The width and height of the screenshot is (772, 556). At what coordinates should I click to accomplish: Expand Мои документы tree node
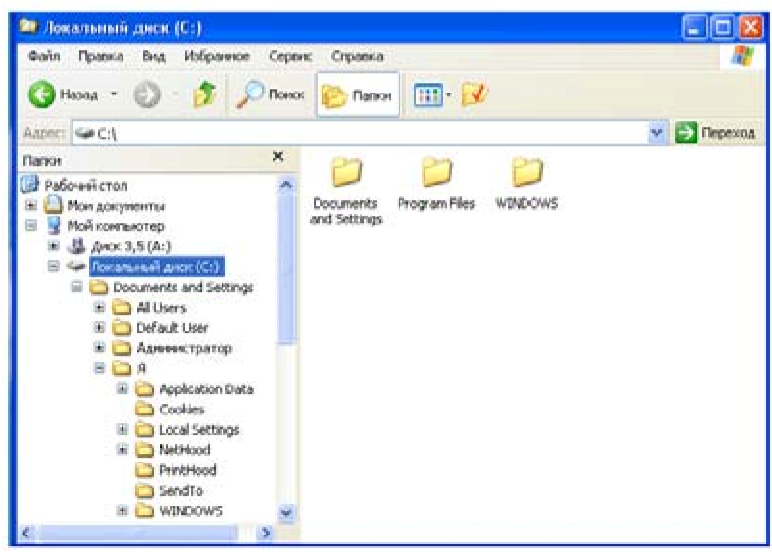[31, 205]
